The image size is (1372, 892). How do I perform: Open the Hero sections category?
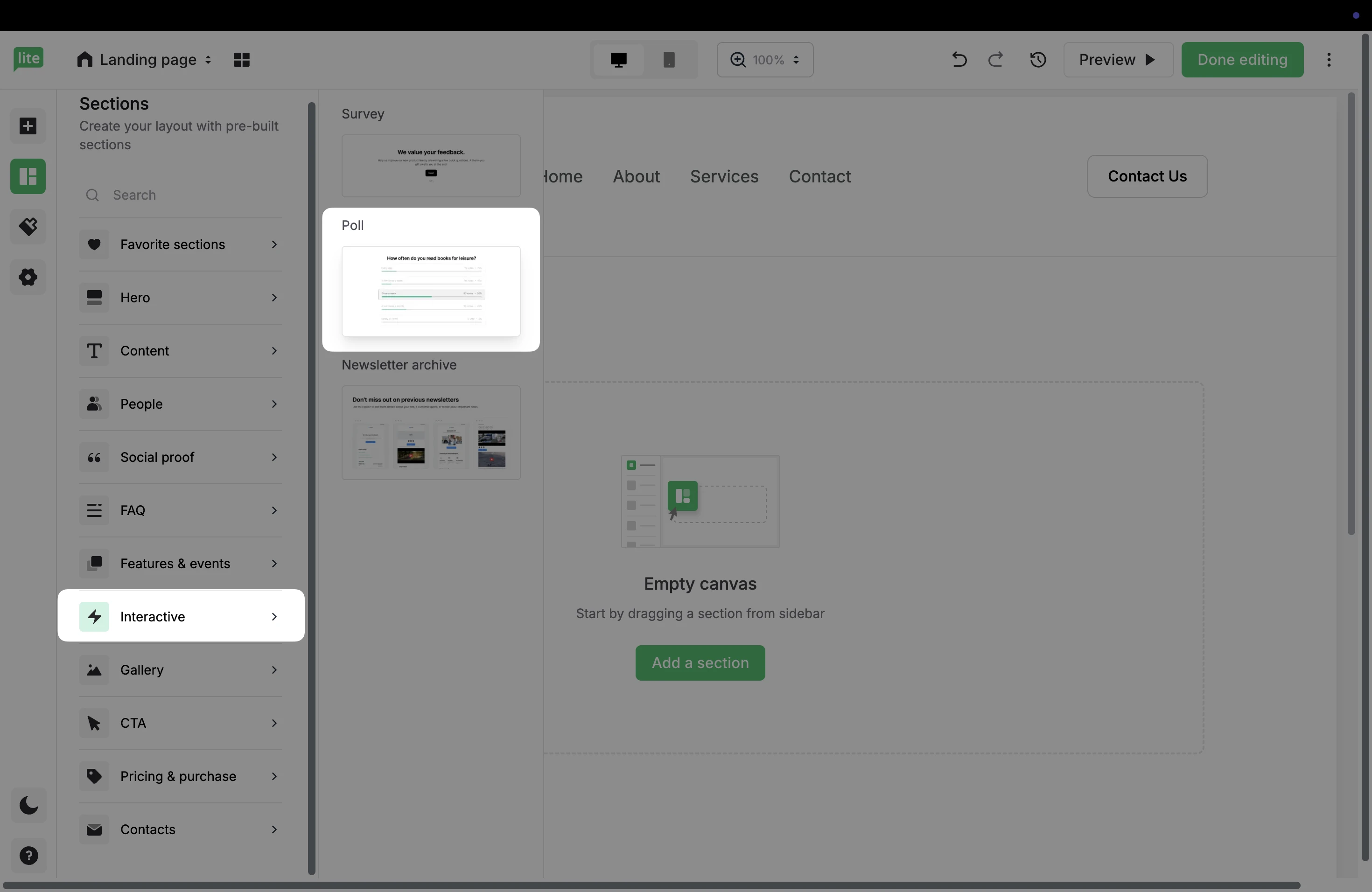[x=181, y=297]
